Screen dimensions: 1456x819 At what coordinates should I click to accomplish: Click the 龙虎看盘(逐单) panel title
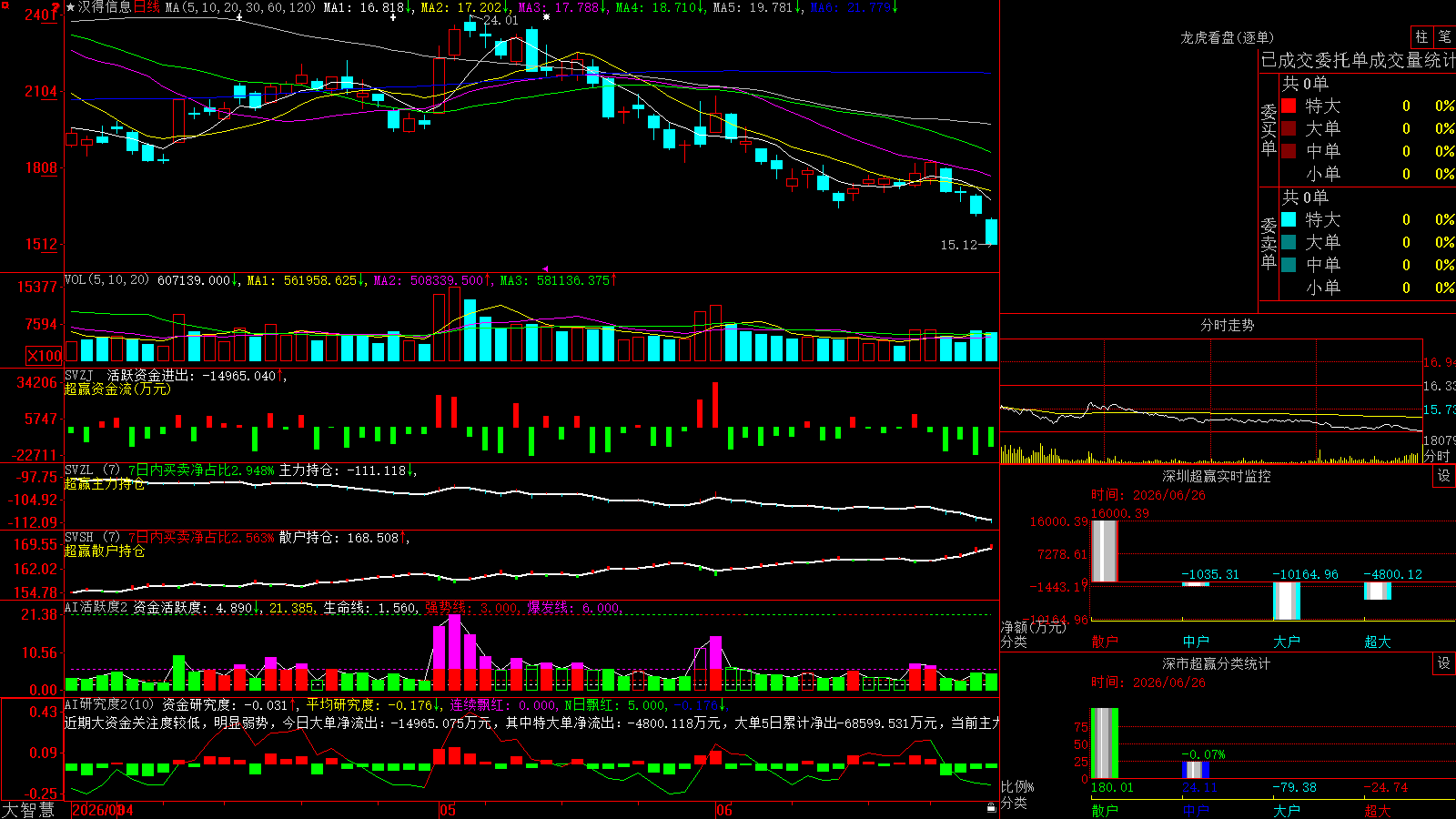pyautogui.click(x=1227, y=37)
